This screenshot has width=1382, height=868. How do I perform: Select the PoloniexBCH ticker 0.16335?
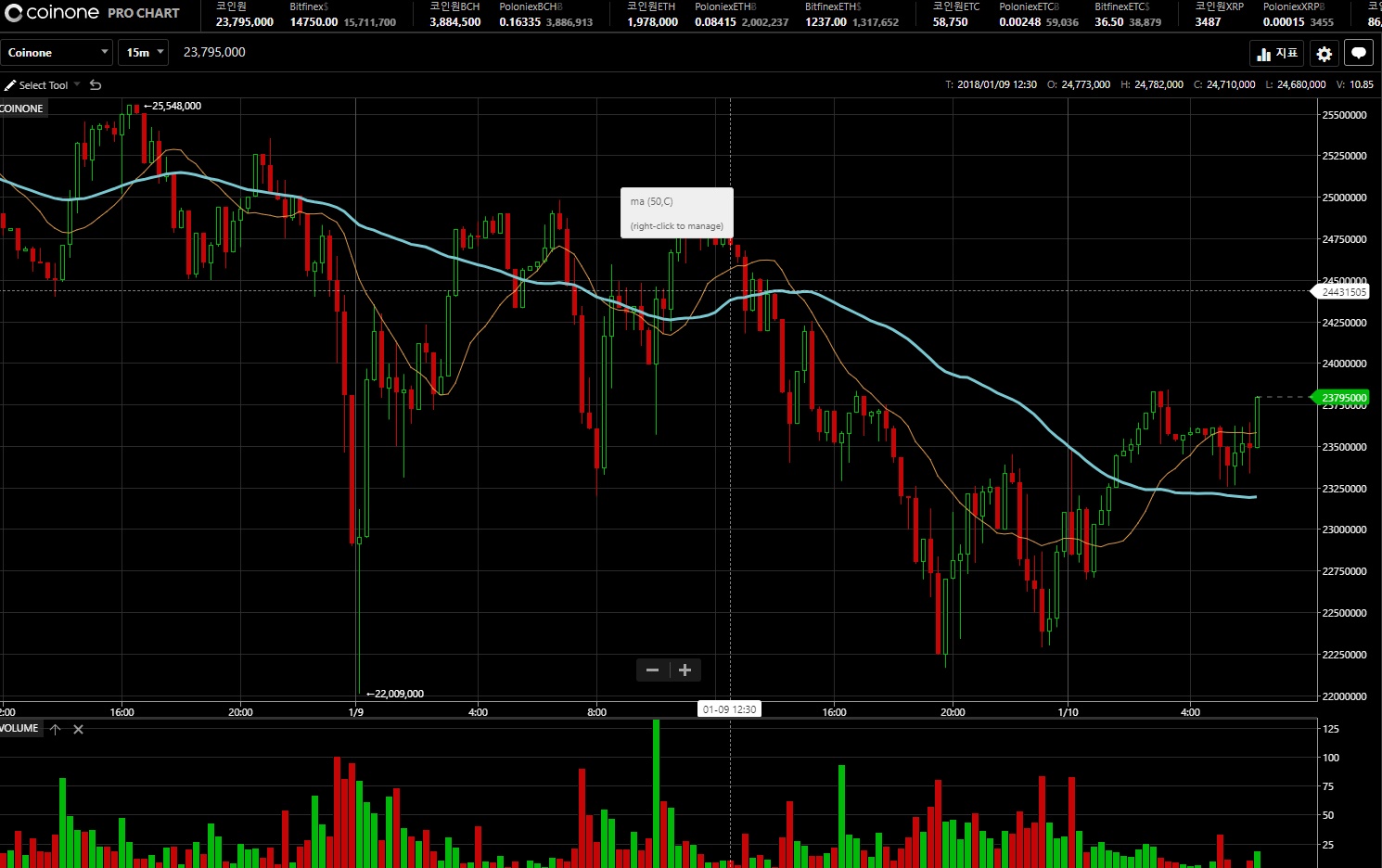[x=545, y=15]
